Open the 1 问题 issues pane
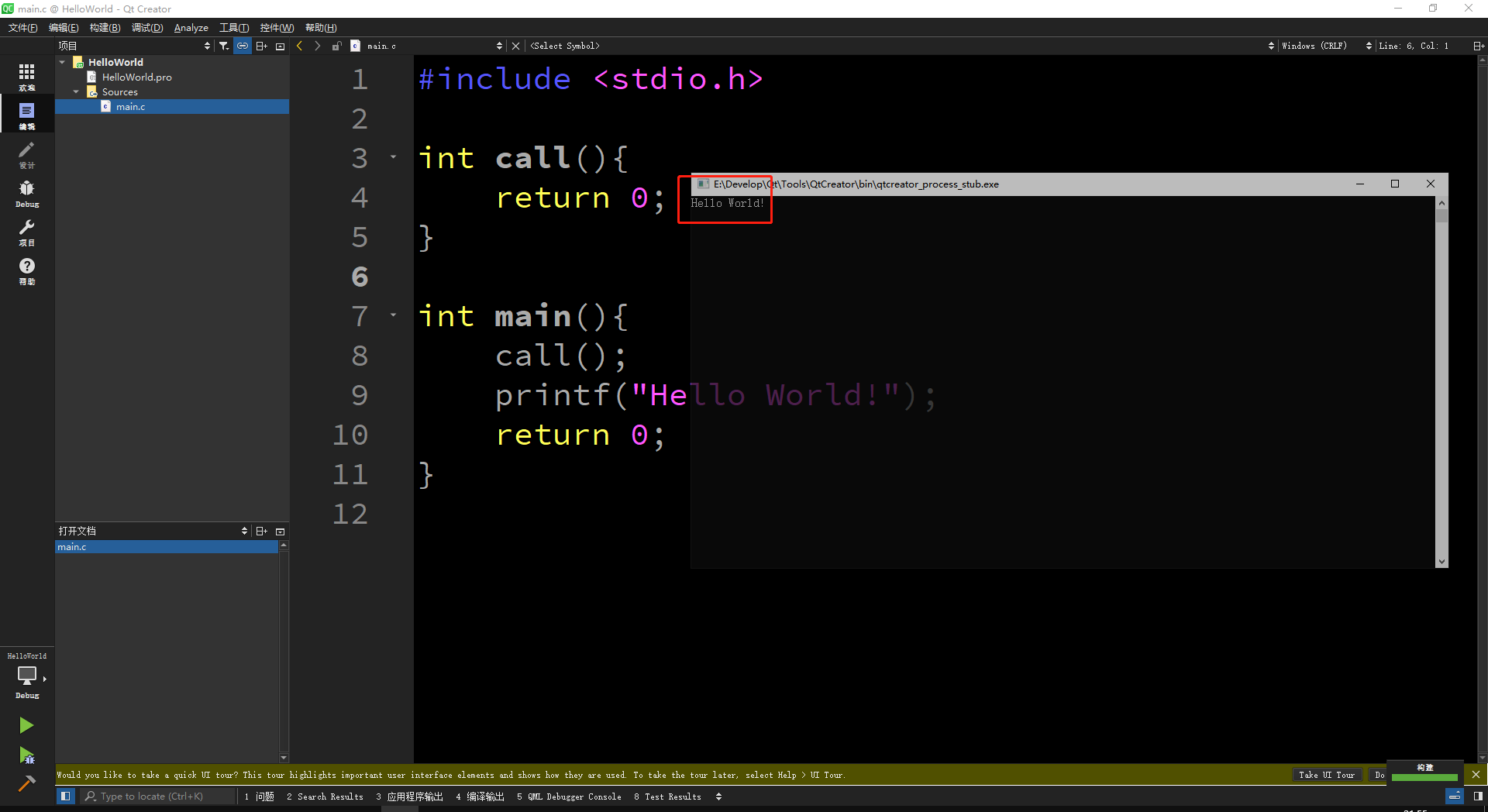 [x=260, y=796]
